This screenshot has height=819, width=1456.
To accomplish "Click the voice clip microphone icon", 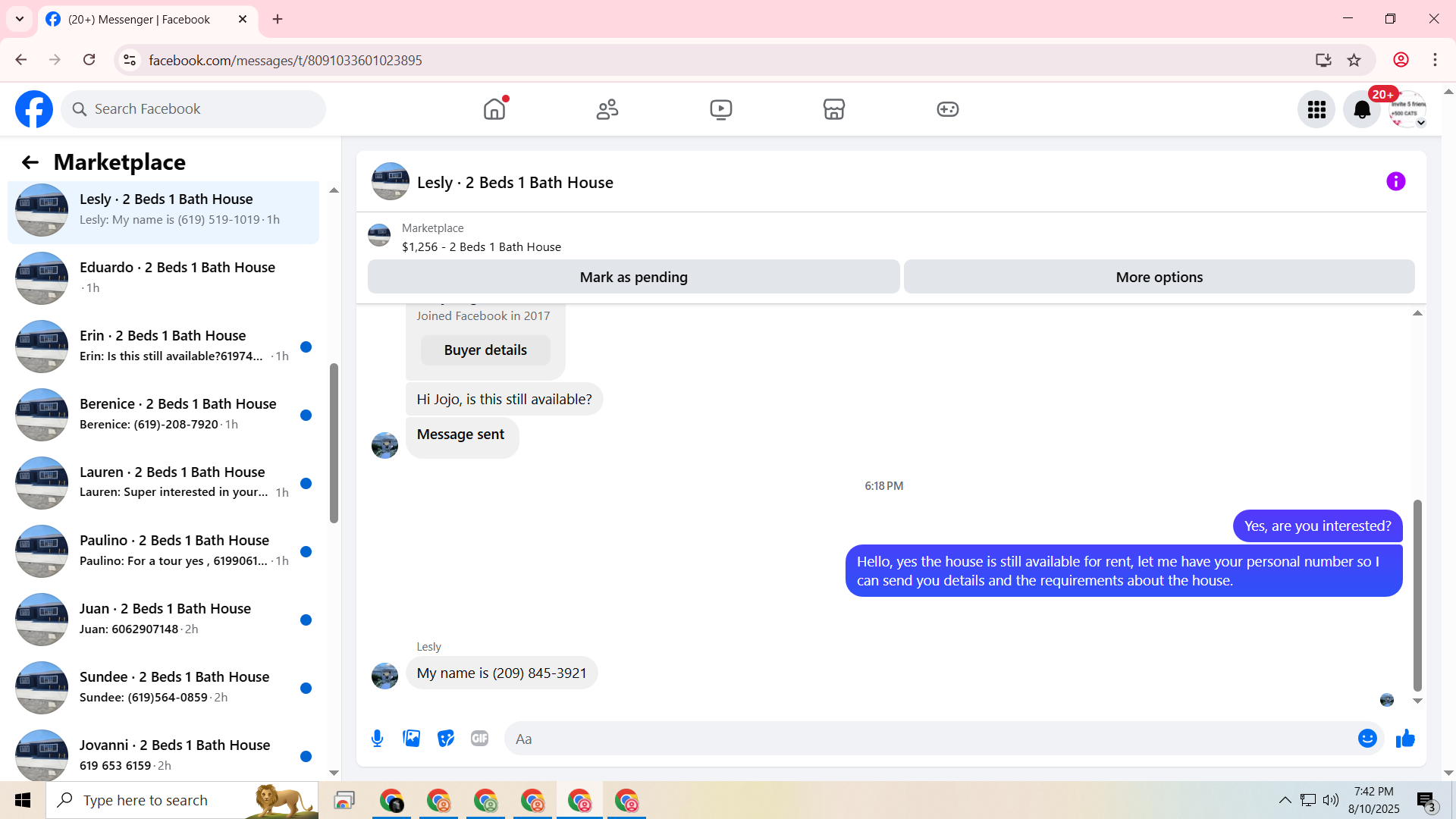I will [x=377, y=739].
